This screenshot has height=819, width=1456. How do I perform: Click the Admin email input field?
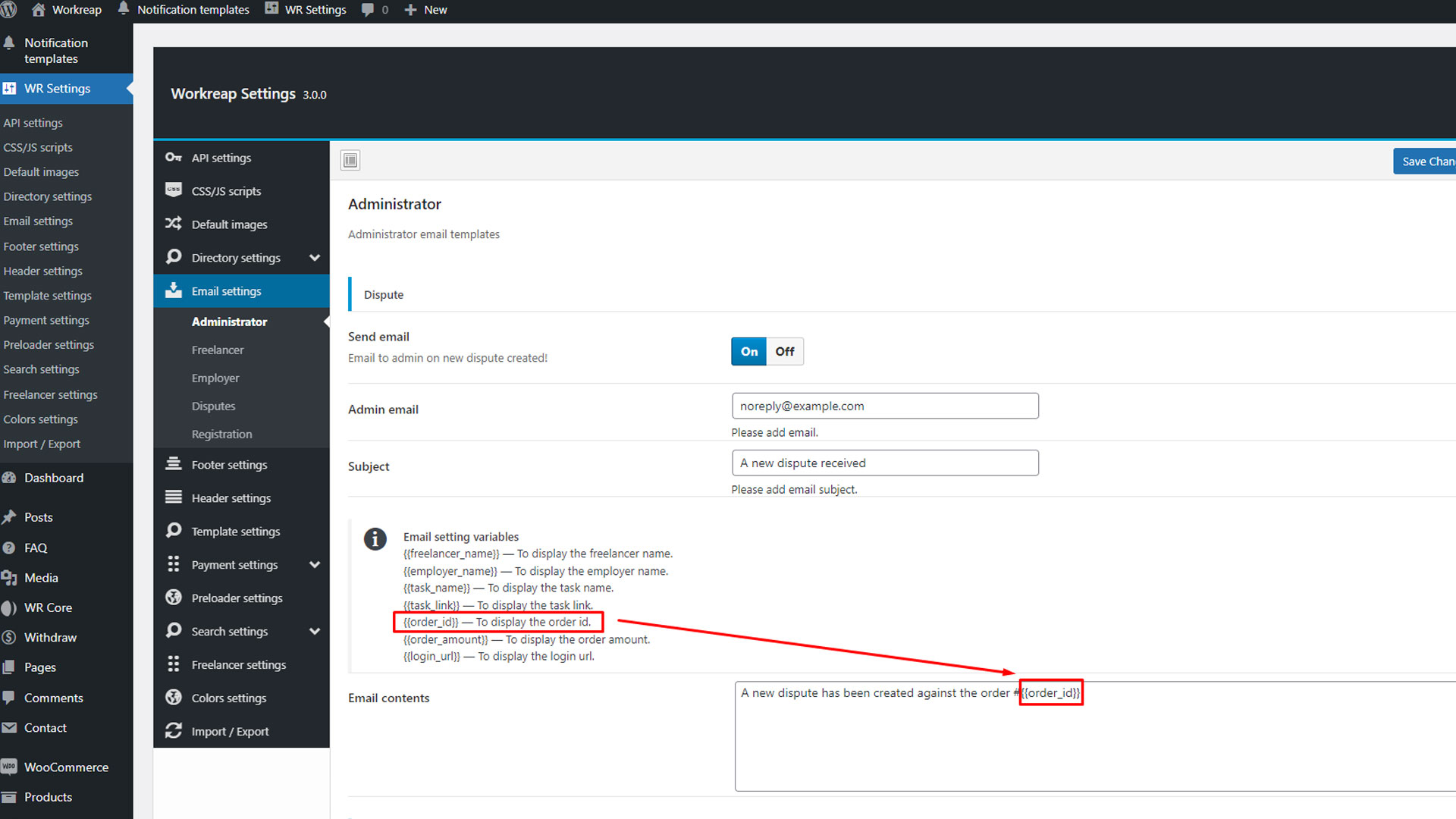click(x=884, y=406)
